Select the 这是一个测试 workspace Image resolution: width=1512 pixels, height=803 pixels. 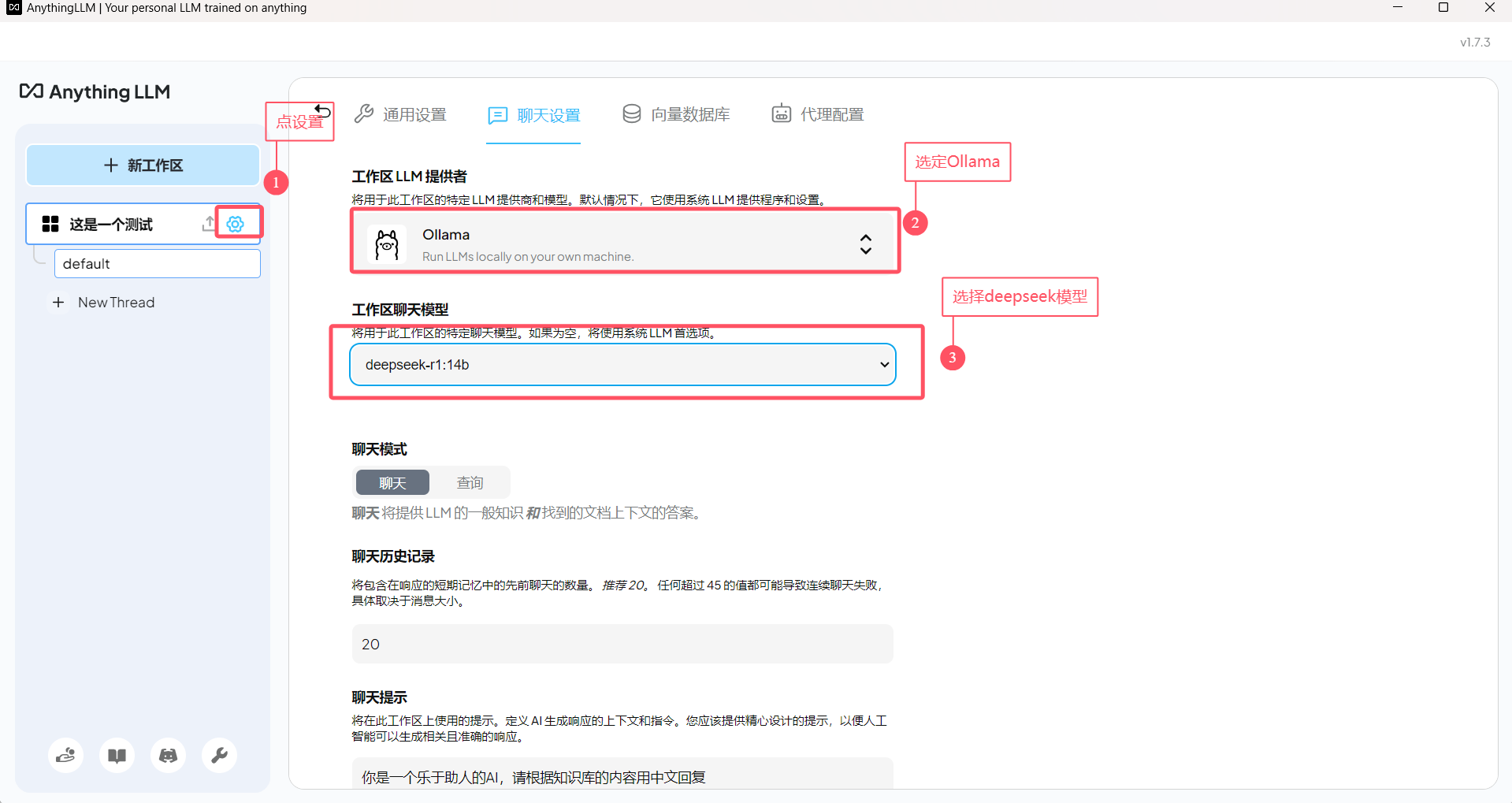(111, 225)
